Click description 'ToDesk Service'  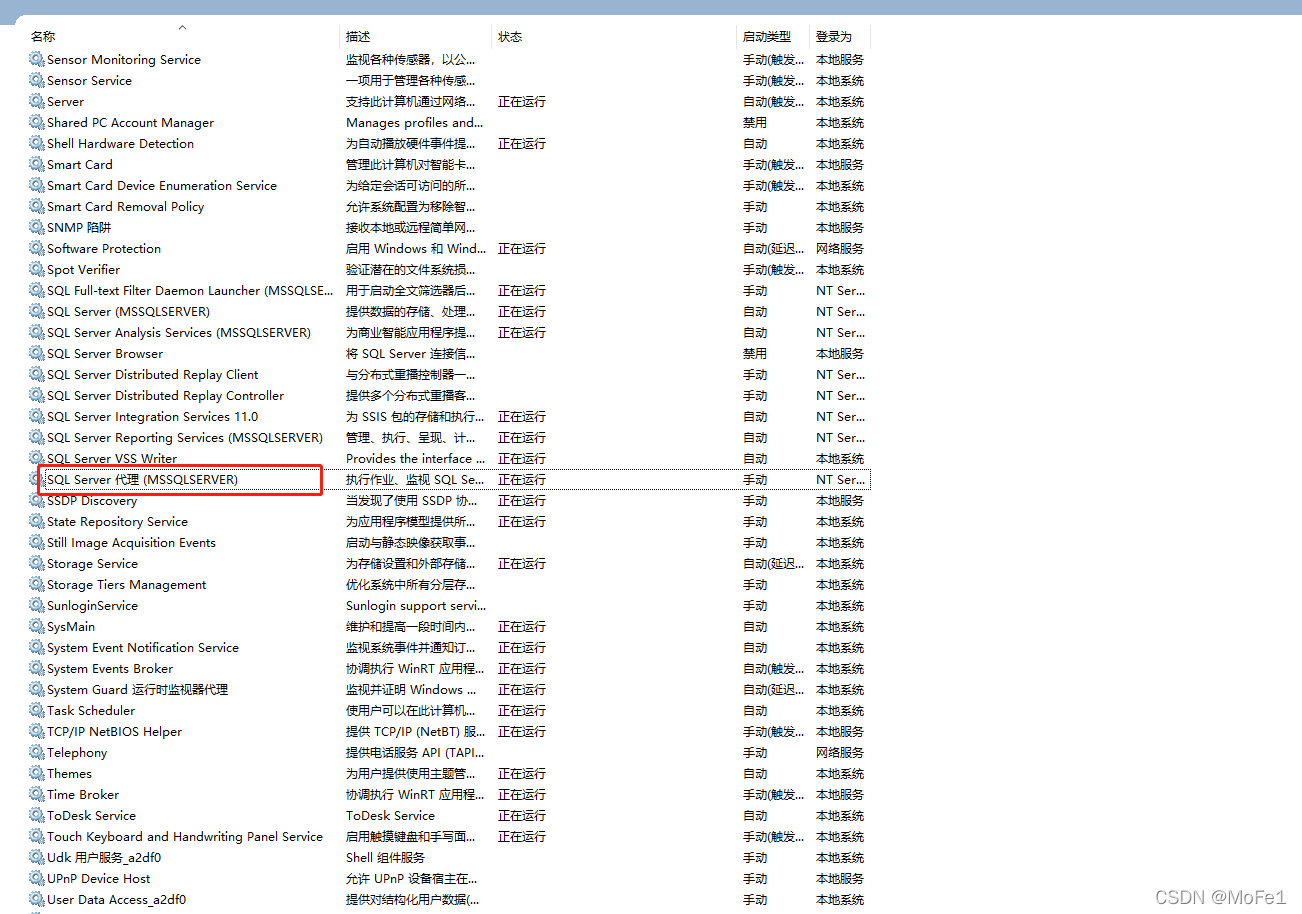pyautogui.click(x=390, y=815)
